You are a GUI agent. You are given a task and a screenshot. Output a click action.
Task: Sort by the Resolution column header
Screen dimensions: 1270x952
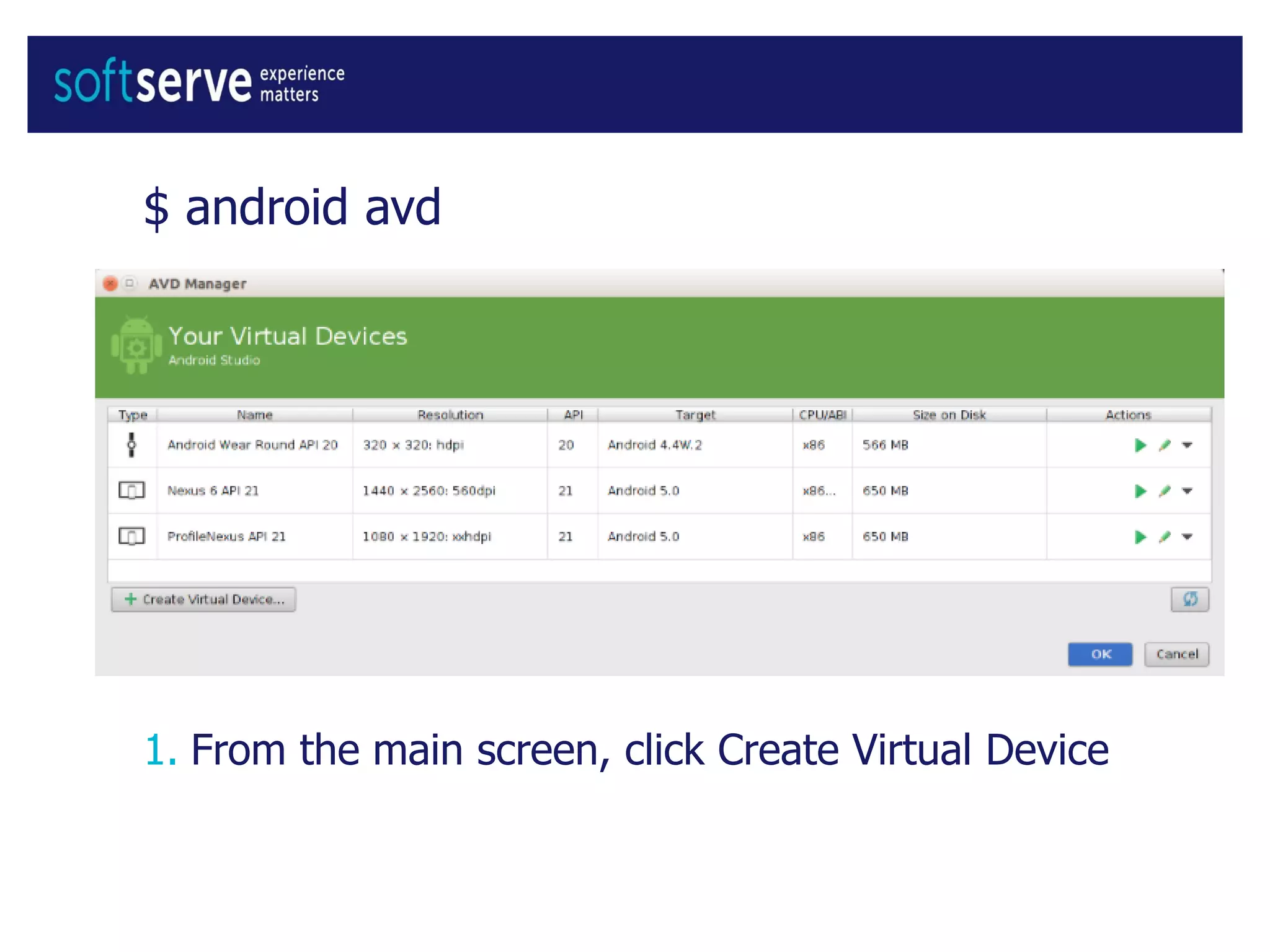tap(450, 415)
